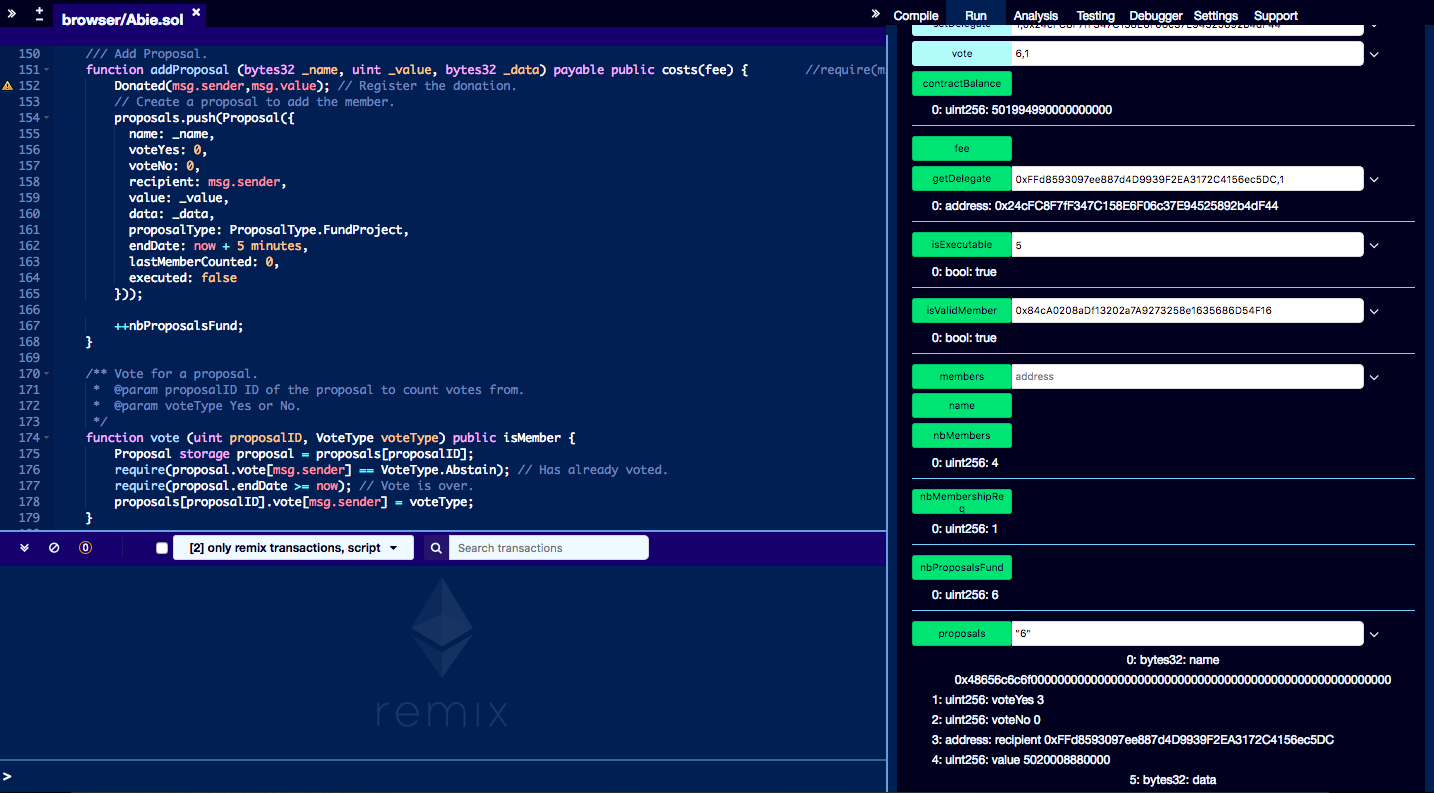Click the voteYes 3 output line

(987, 700)
